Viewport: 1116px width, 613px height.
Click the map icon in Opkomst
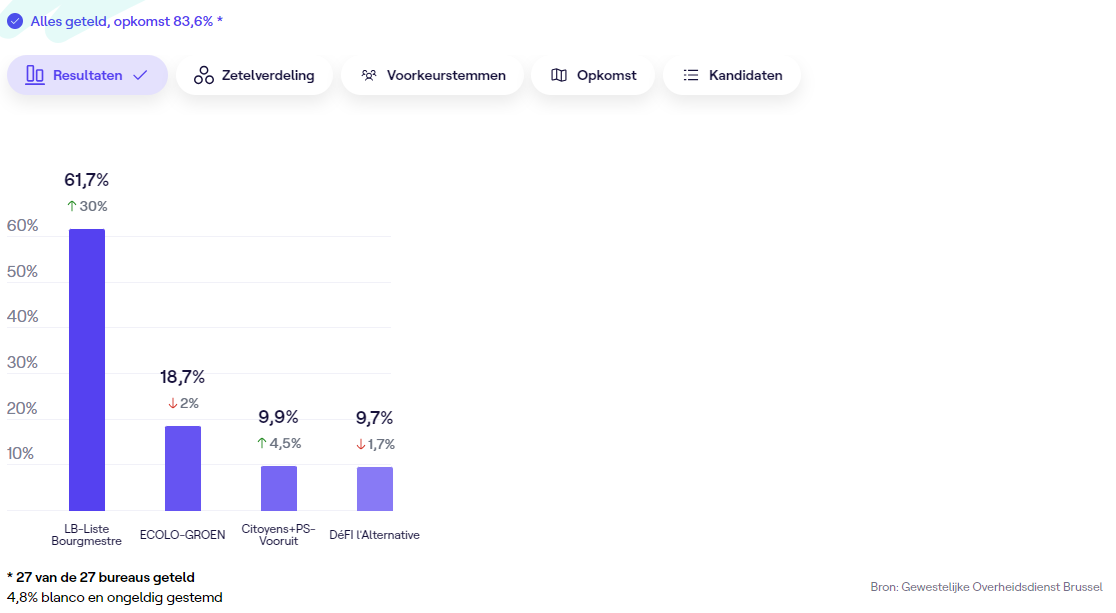(559, 75)
